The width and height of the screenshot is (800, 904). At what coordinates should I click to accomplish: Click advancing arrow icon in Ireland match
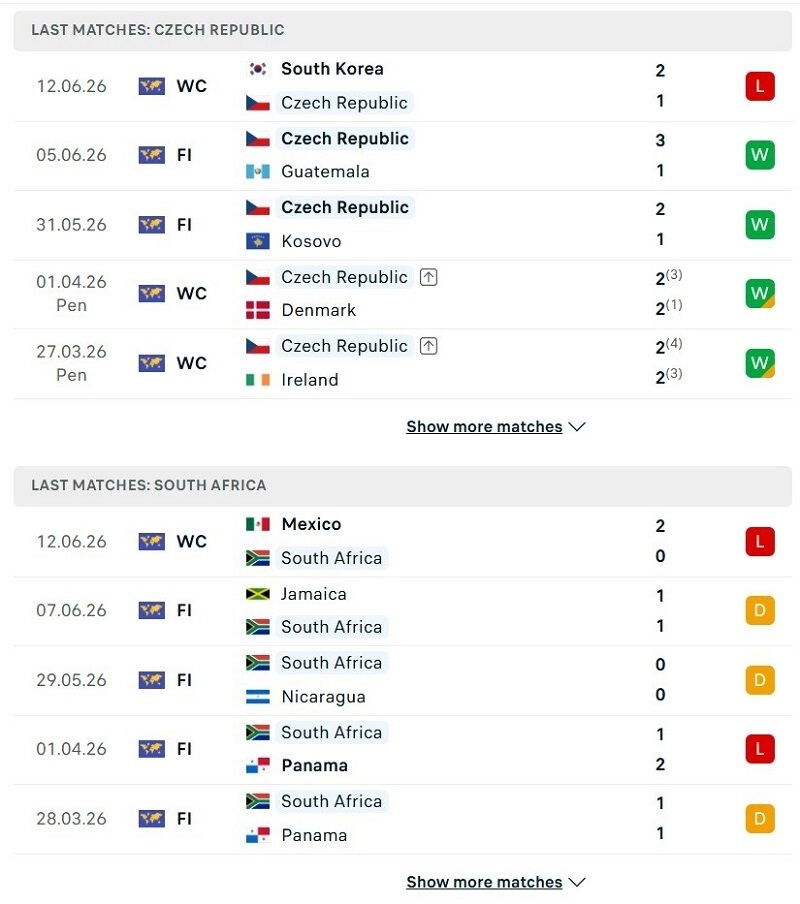tap(428, 346)
